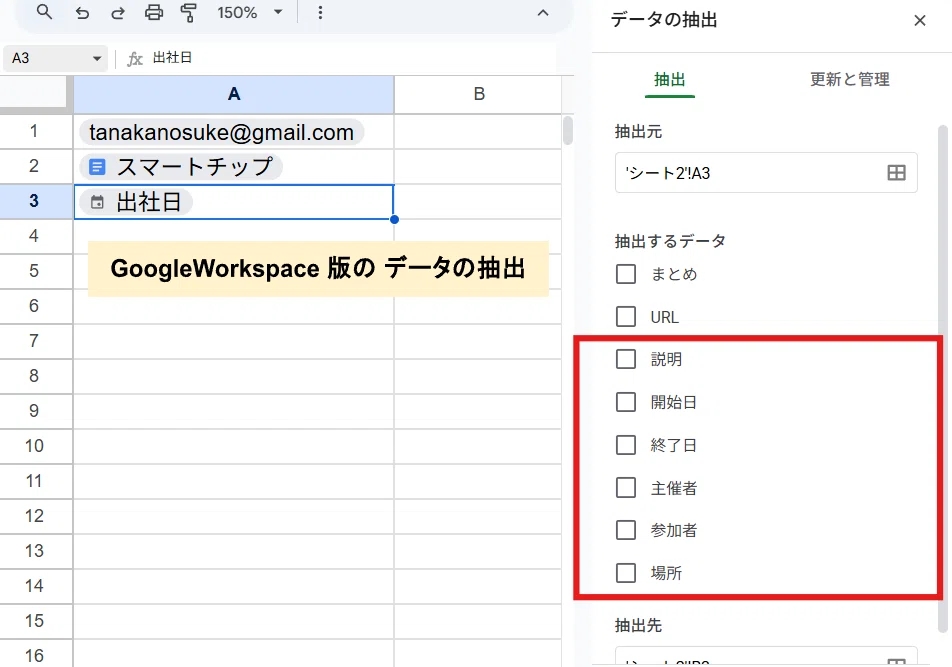
Task: Activate the paint format tool
Action: click(189, 13)
